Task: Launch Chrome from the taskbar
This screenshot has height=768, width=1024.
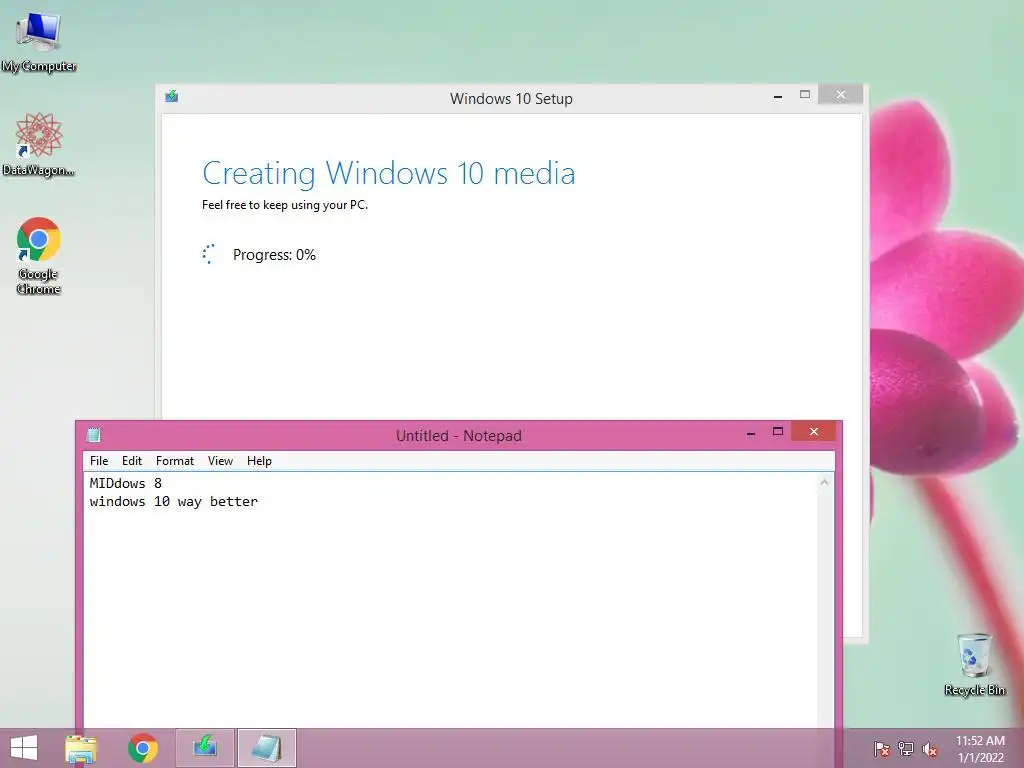Action: click(x=142, y=748)
